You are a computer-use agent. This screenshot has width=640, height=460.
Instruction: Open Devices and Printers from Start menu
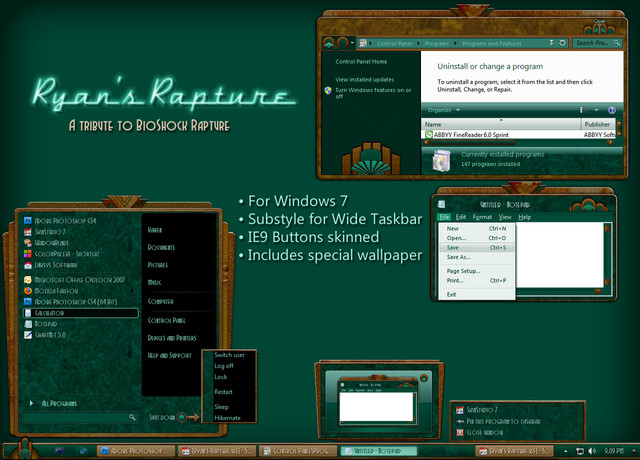(172, 338)
